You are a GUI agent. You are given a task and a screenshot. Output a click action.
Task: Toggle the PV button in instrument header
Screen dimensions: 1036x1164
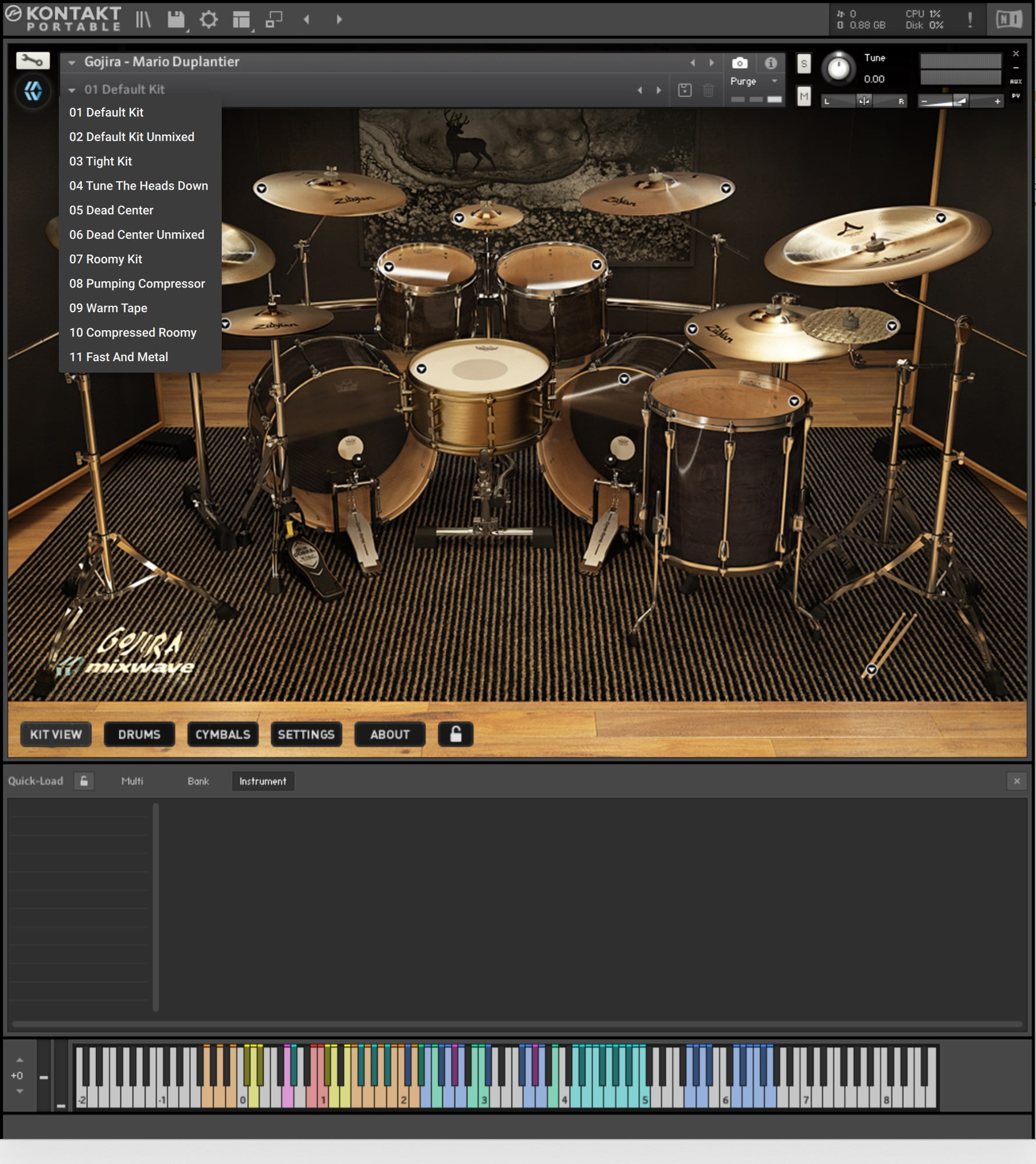[x=1016, y=95]
